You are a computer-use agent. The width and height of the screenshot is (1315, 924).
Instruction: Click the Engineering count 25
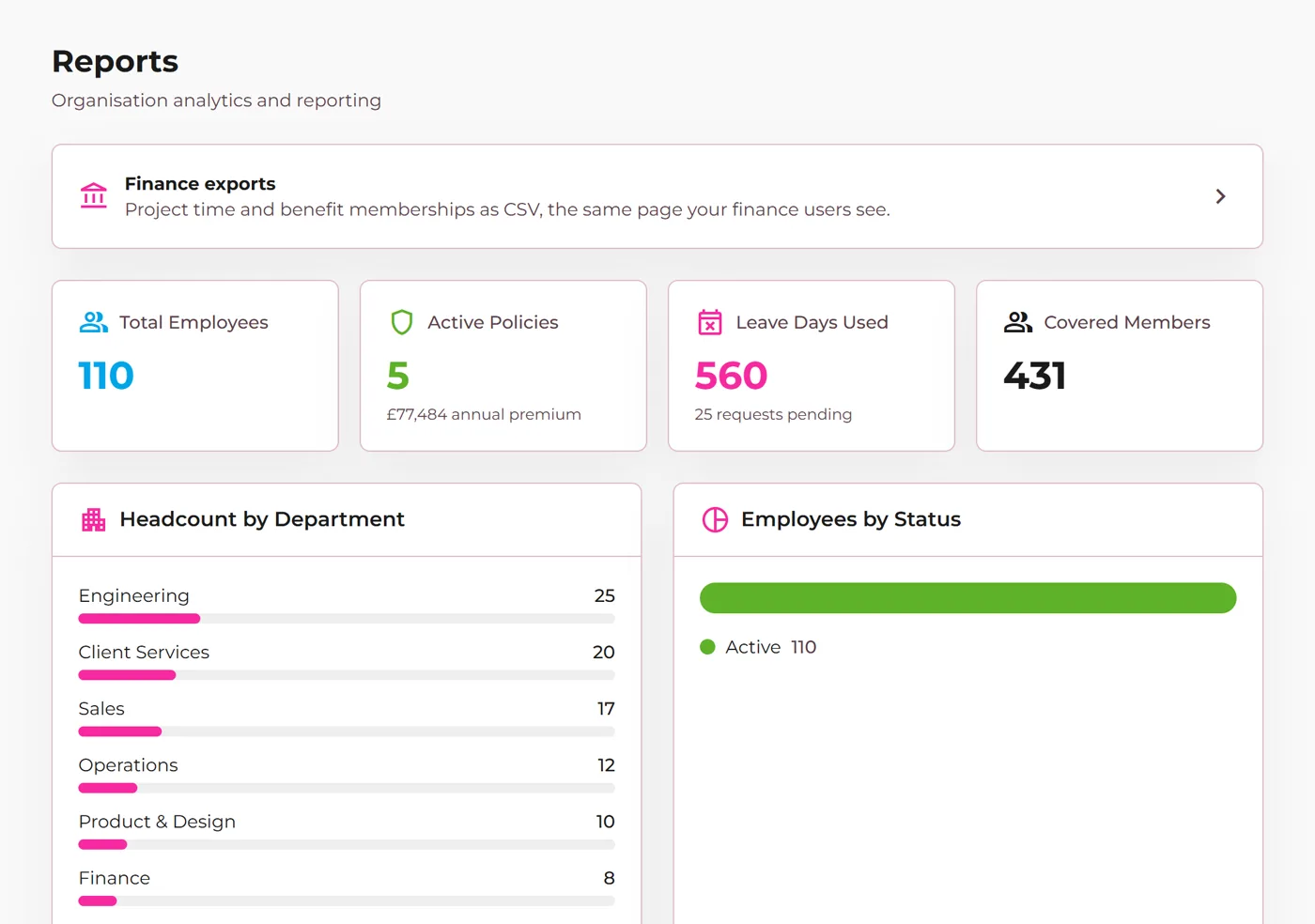click(605, 595)
